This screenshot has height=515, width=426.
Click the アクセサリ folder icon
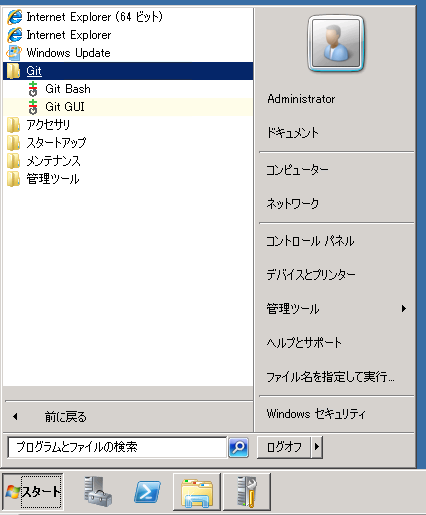13,125
